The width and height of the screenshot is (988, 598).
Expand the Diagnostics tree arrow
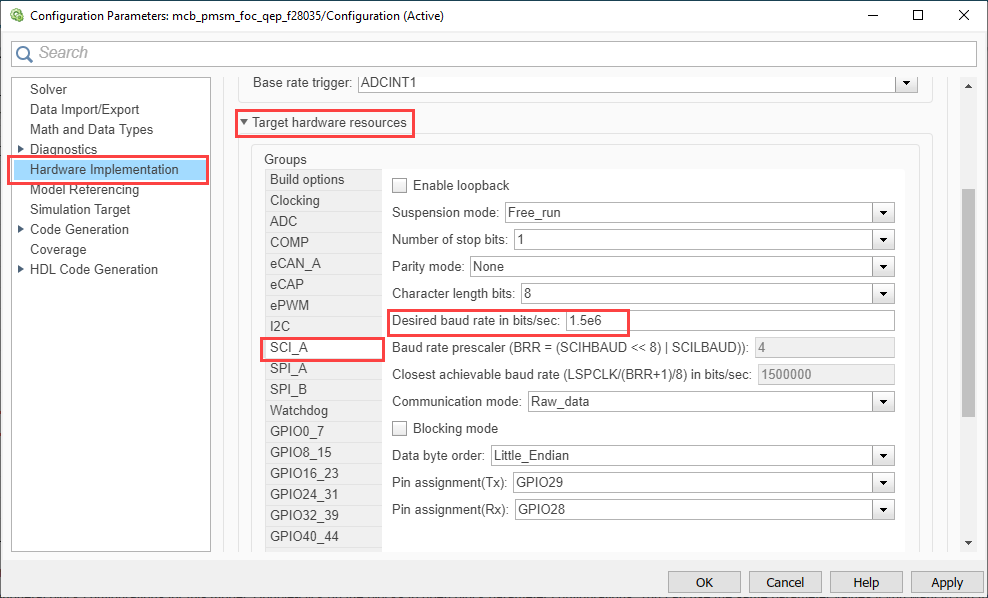tap(21, 149)
